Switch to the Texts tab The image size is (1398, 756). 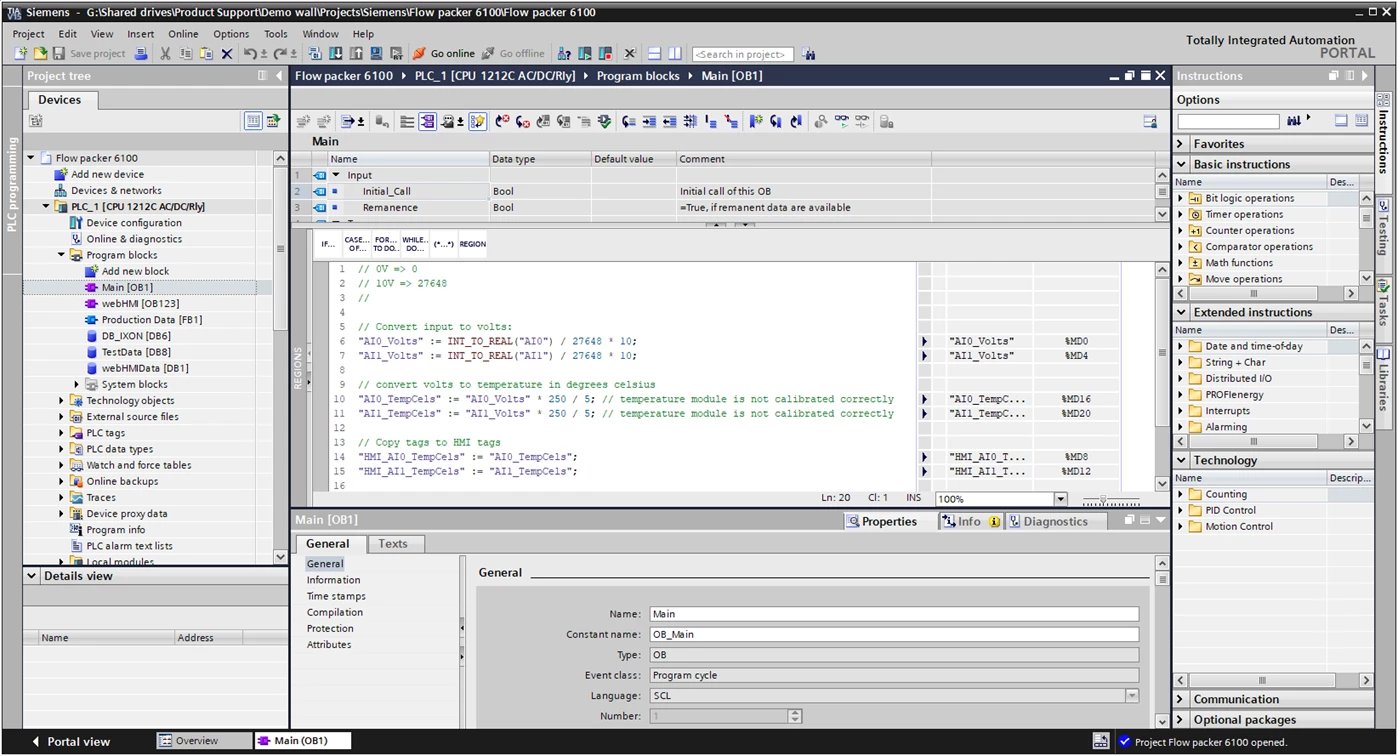coord(393,544)
